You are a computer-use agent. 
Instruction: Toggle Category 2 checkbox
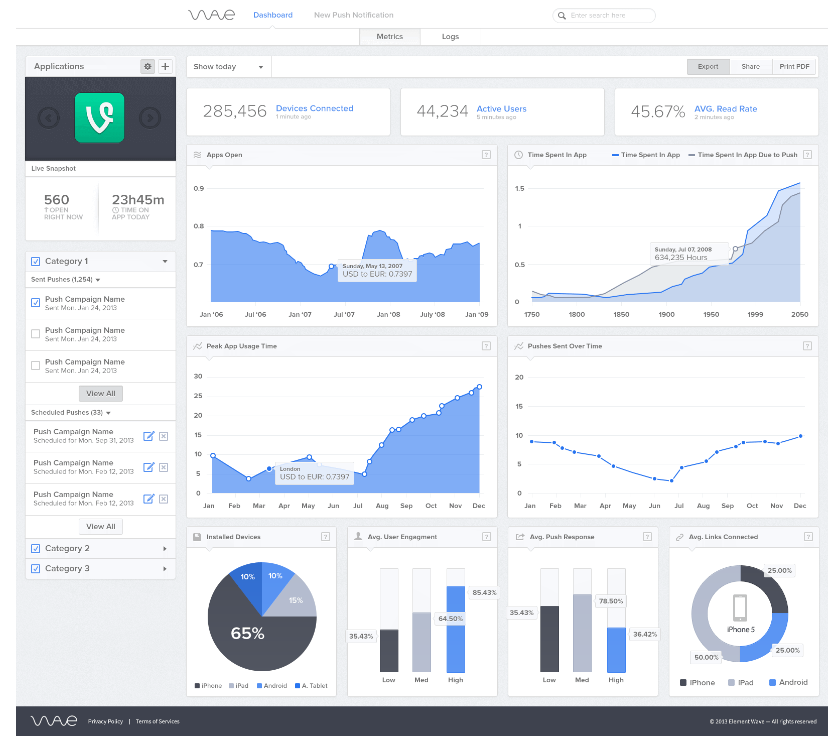(x=36, y=548)
